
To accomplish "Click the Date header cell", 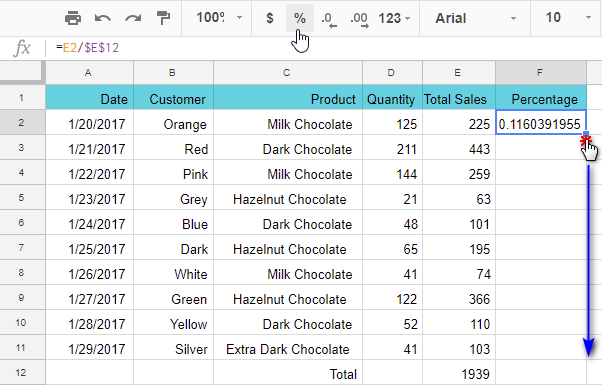I will (x=89, y=97).
